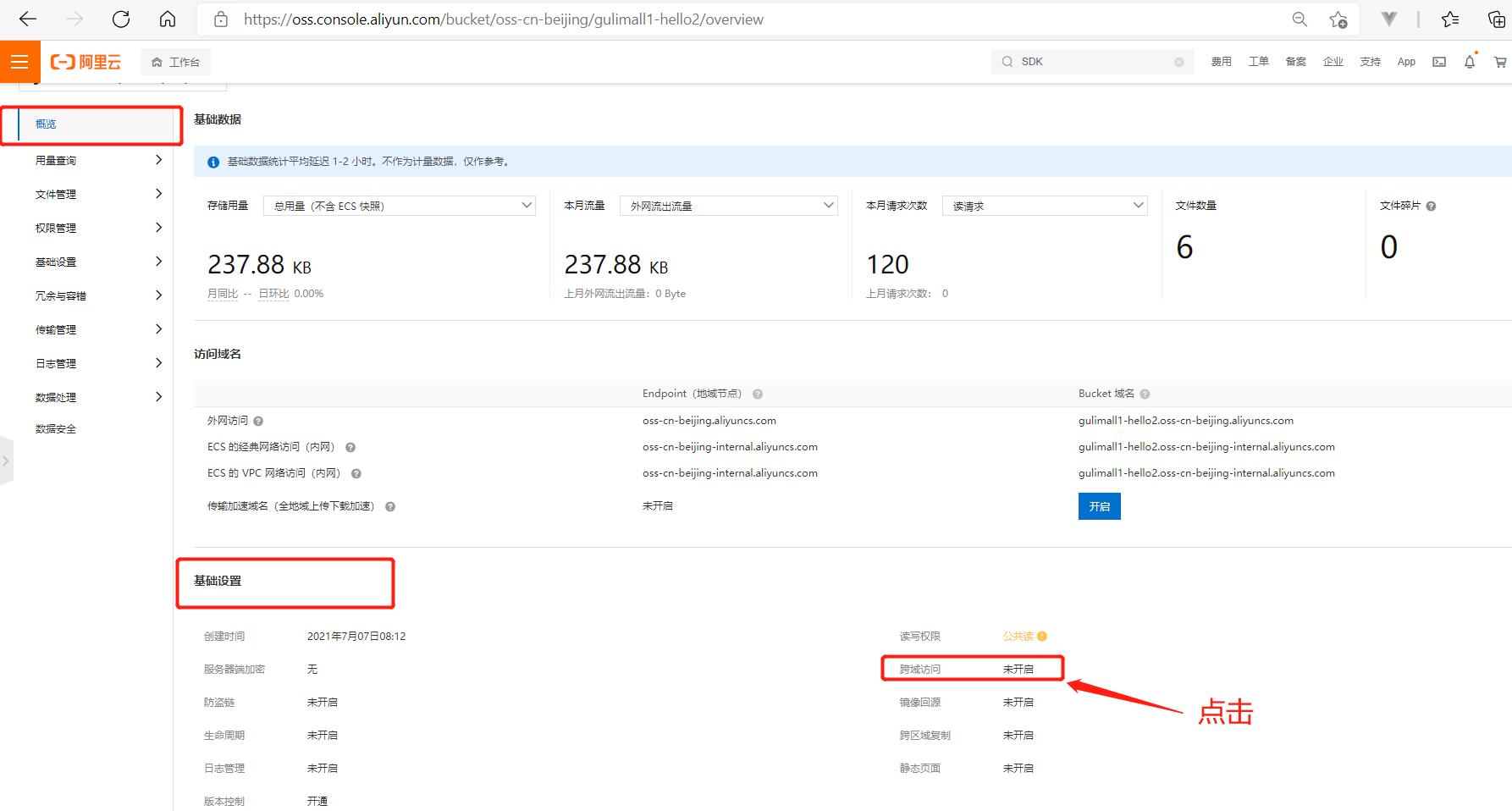Open the shopping cart icon
The width and height of the screenshot is (1512, 811).
[x=1500, y=62]
